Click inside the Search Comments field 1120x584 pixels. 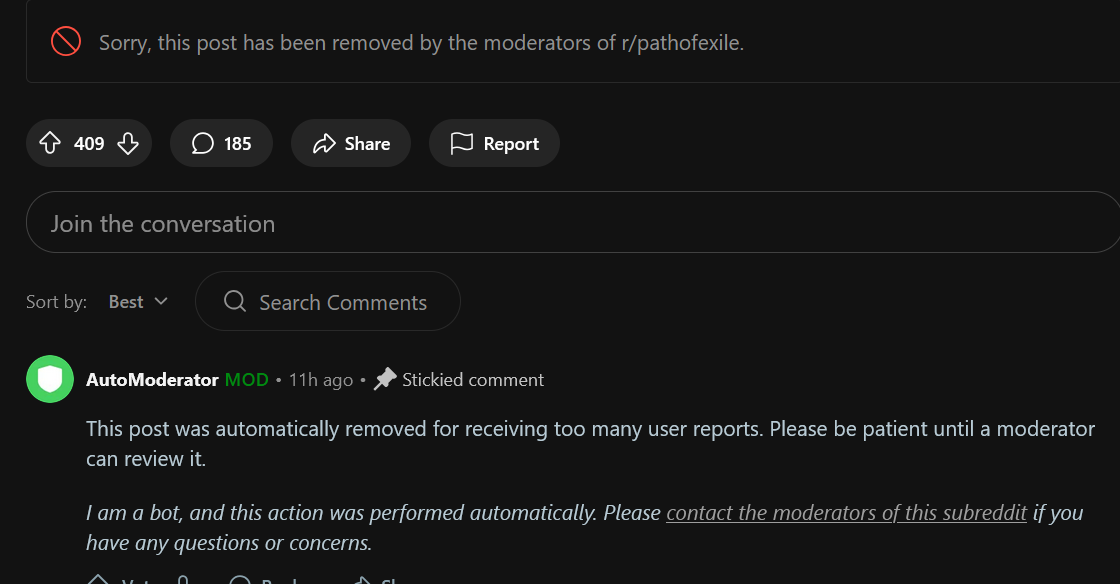coord(343,301)
